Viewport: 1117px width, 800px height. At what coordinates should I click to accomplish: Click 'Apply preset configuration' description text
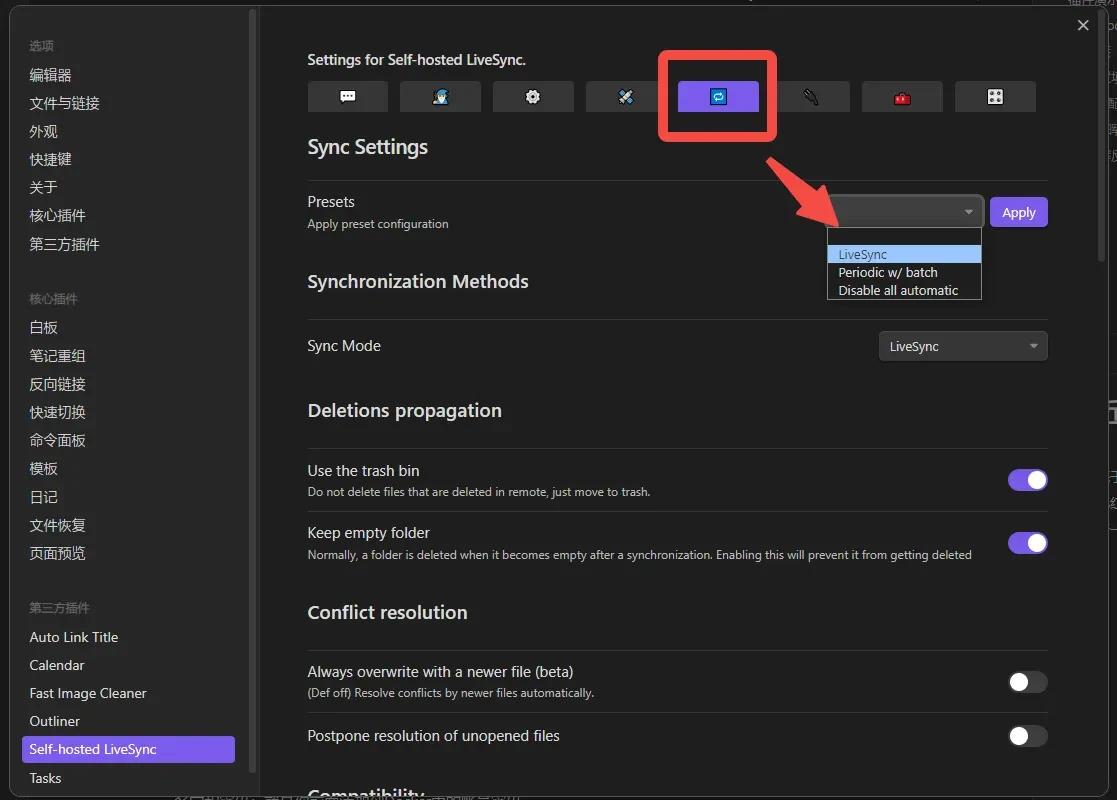(x=378, y=224)
